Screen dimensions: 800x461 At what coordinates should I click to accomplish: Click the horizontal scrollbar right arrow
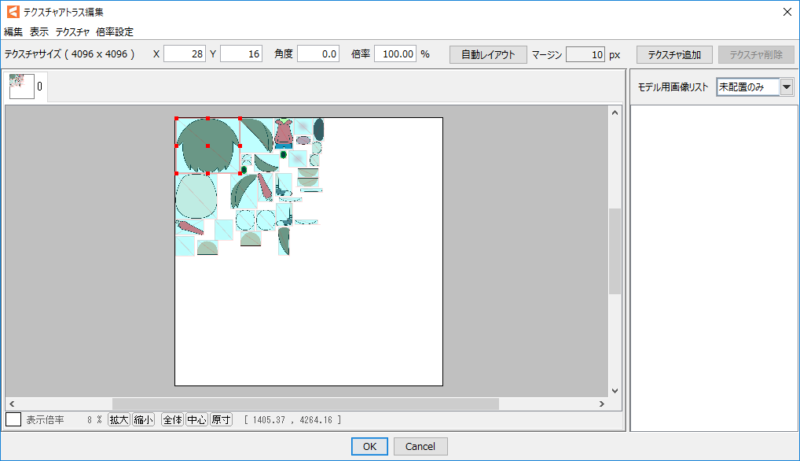click(602, 404)
